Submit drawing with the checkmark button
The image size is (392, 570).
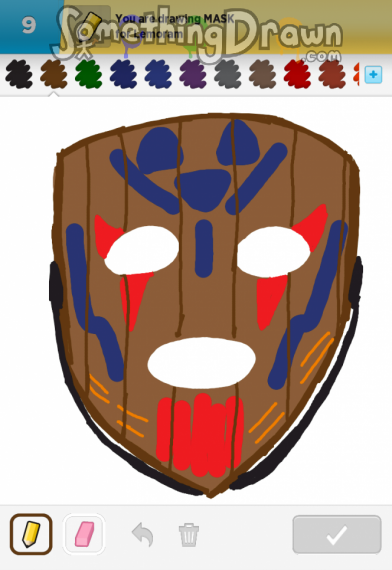[x=337, y=534]
